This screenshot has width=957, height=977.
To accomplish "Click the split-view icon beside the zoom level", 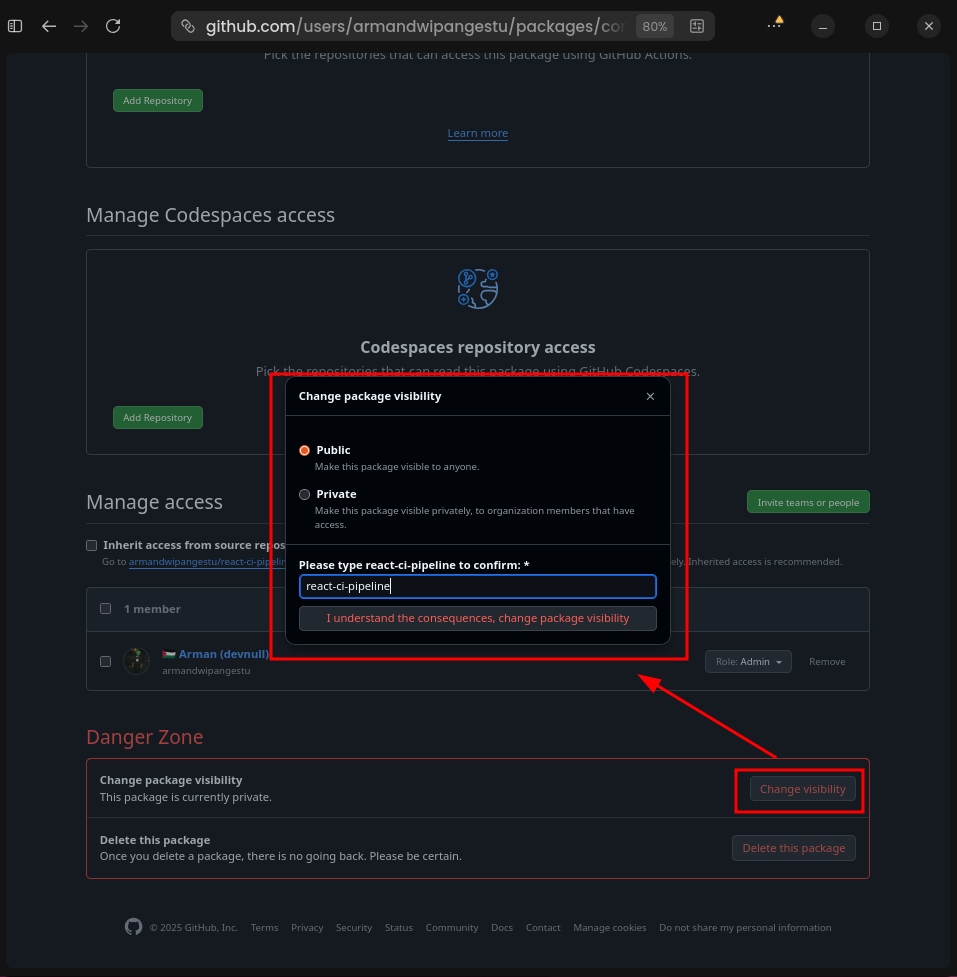I will click(x=696, y=26).
